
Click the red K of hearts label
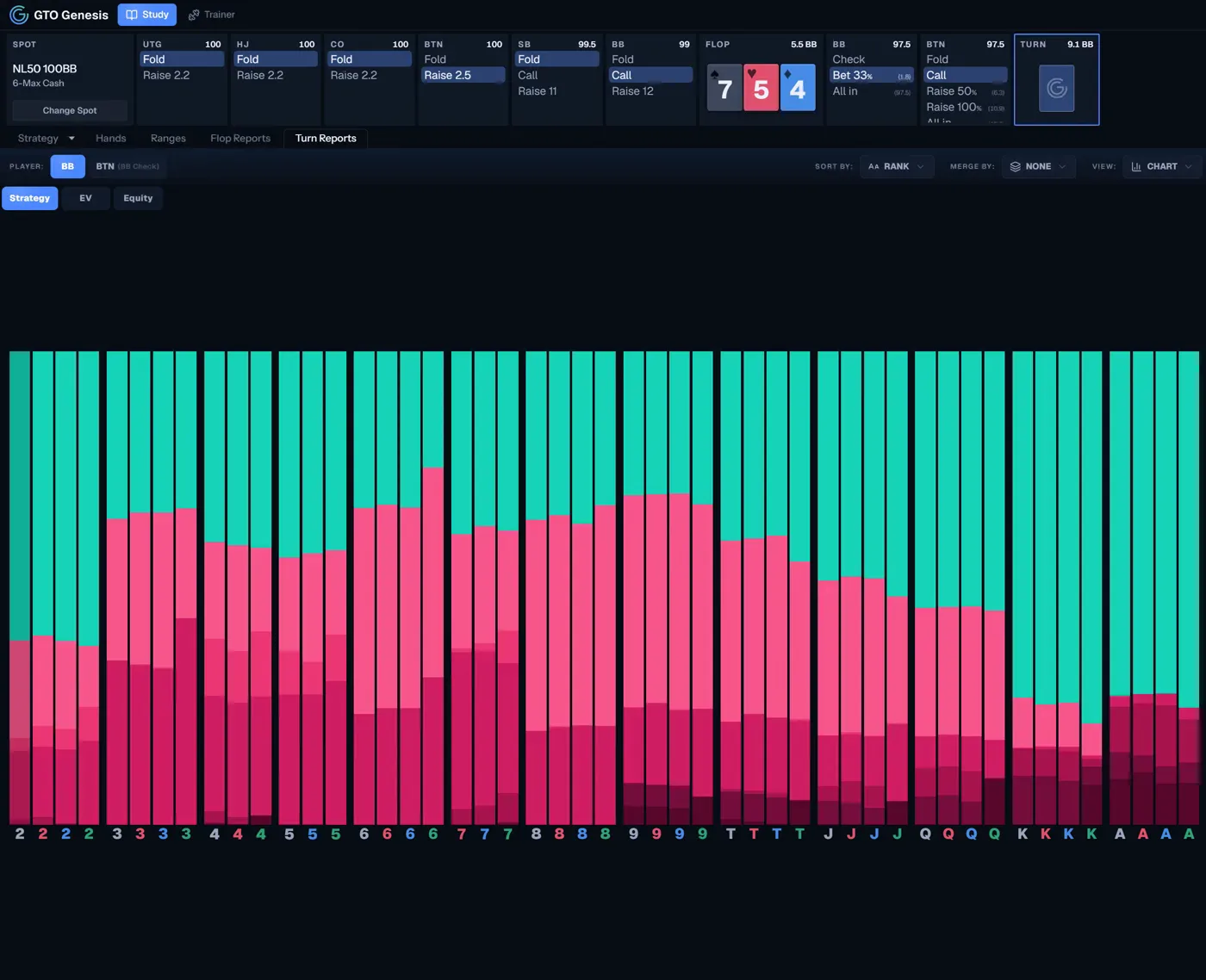[x=1046, y=834]
